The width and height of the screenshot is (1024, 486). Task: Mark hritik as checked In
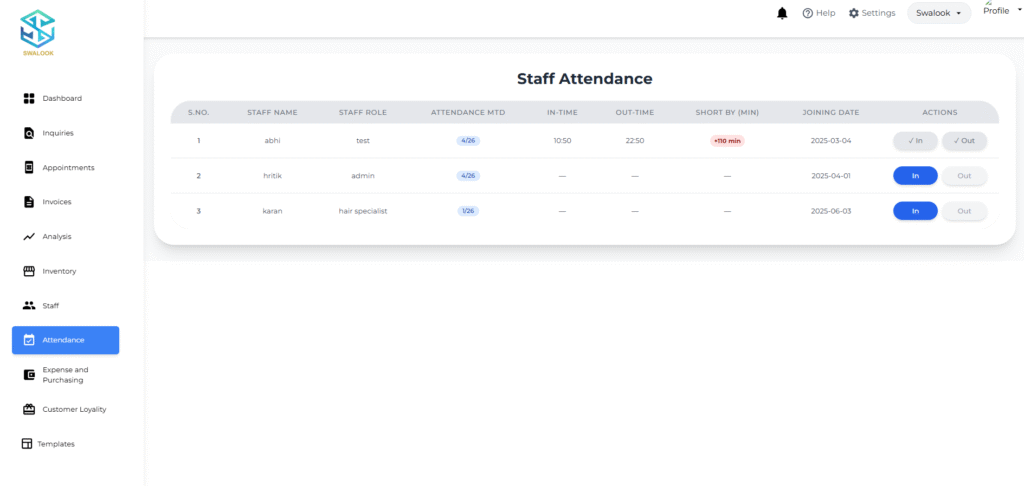(914, 176)
